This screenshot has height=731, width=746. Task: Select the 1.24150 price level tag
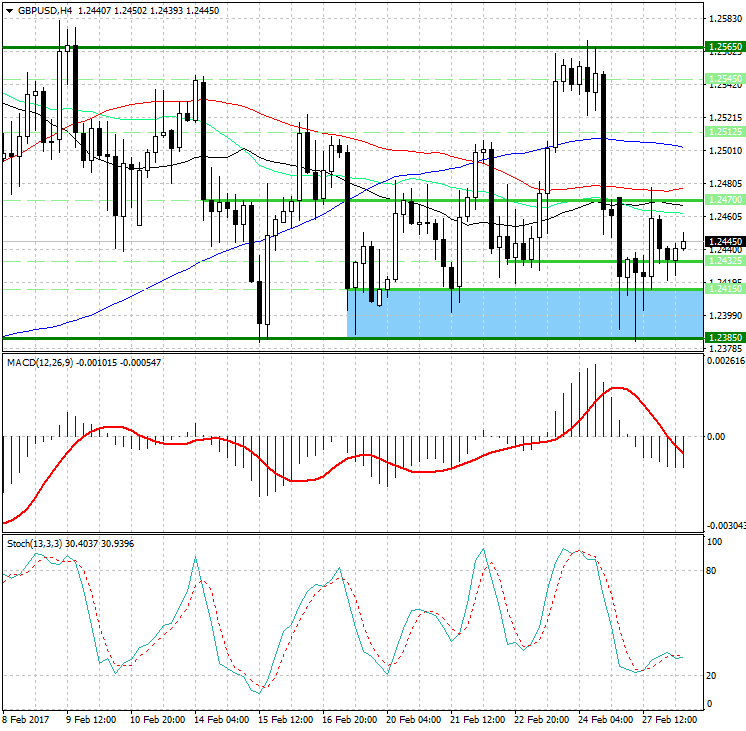(723, 289)
